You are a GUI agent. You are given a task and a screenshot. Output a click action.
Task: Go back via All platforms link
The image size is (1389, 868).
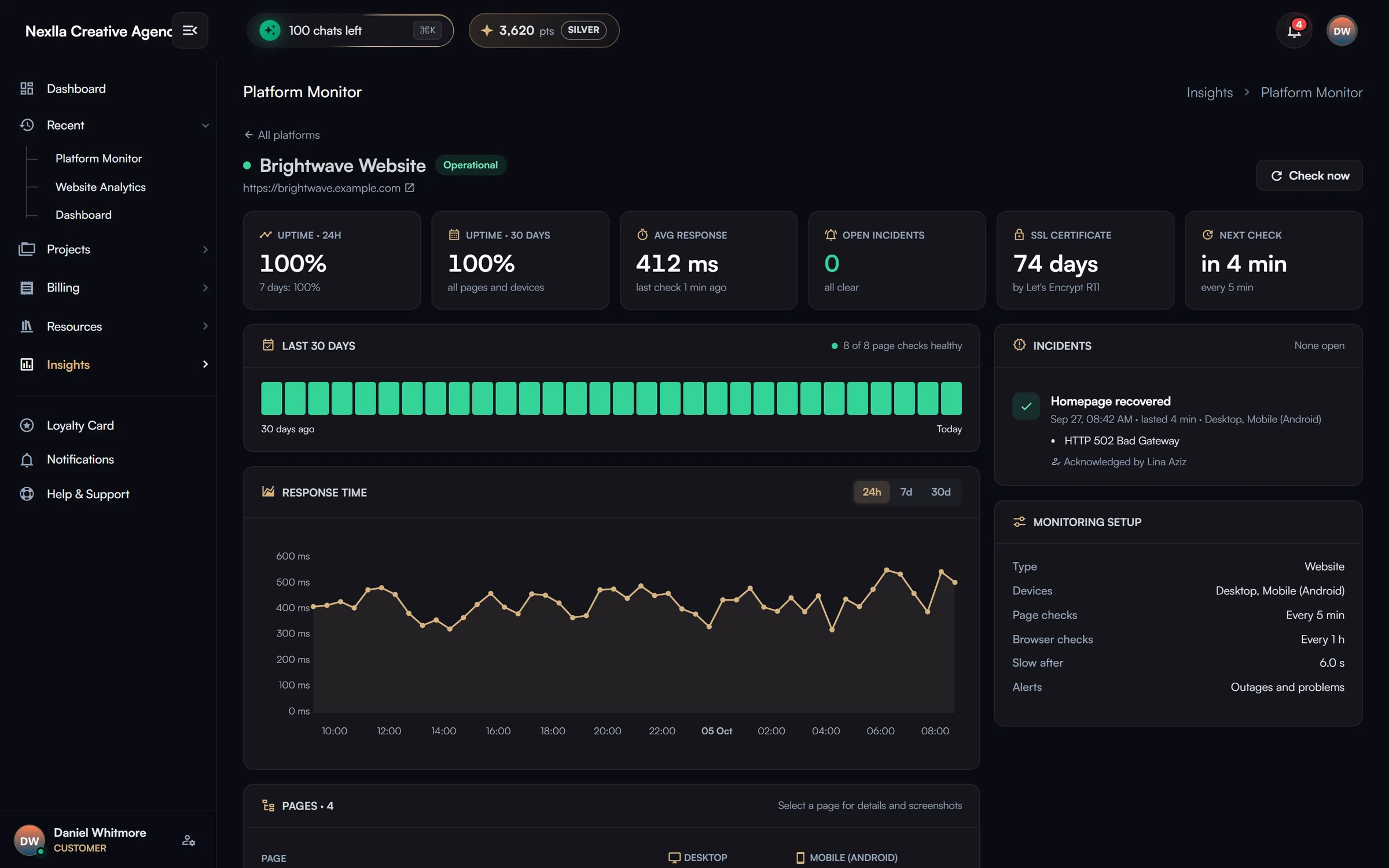pyautogui.click(x=282, y=135)
